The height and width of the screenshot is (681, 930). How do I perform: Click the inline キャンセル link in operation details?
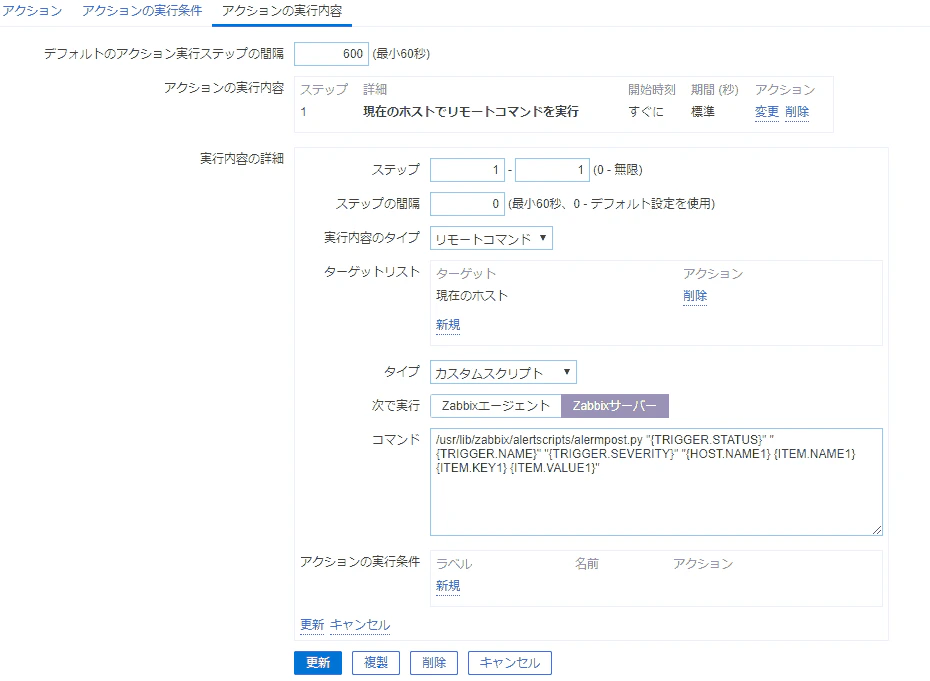(360, 625)
